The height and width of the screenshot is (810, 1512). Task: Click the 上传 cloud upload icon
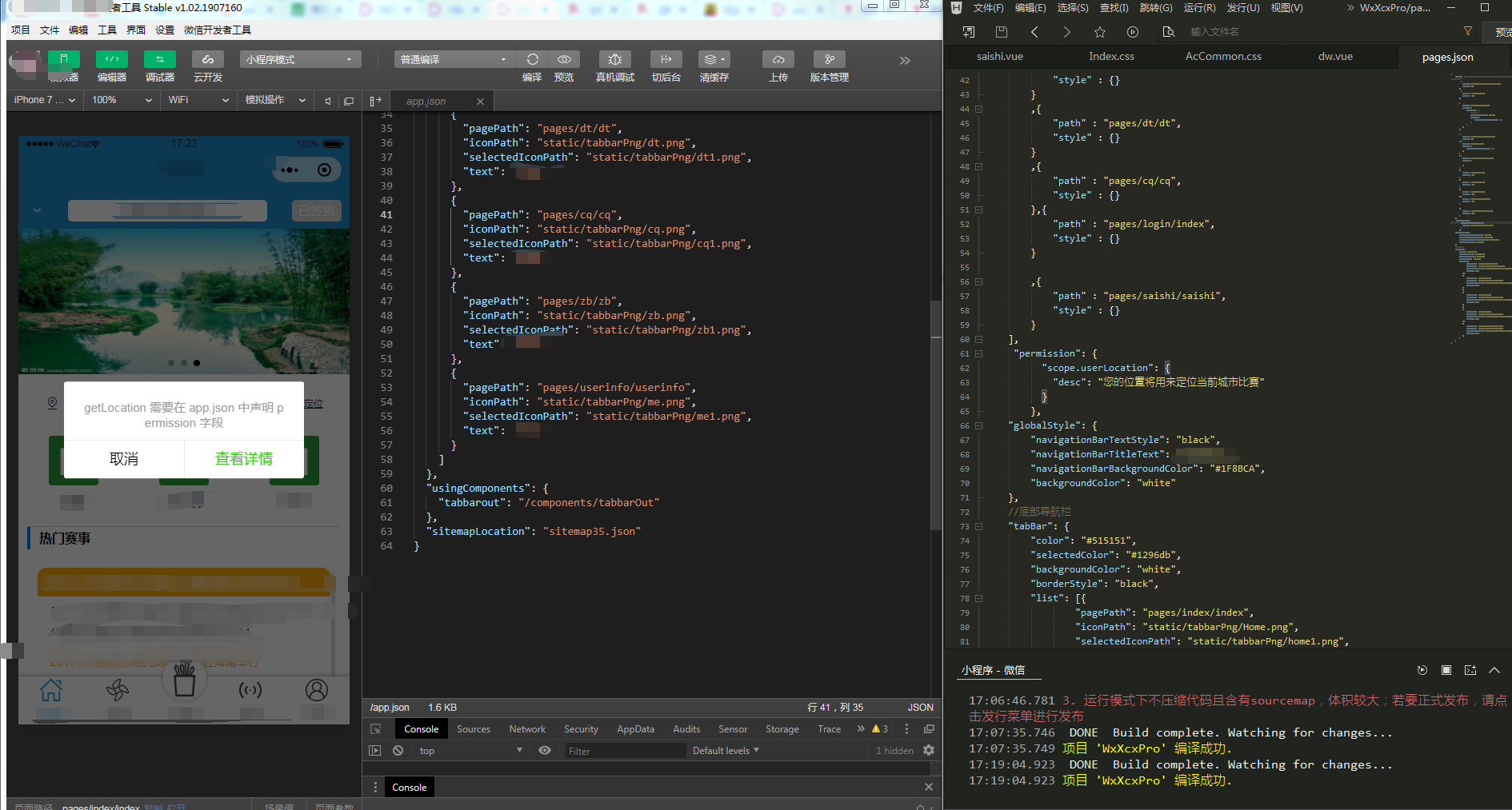(x=778, y=60)
